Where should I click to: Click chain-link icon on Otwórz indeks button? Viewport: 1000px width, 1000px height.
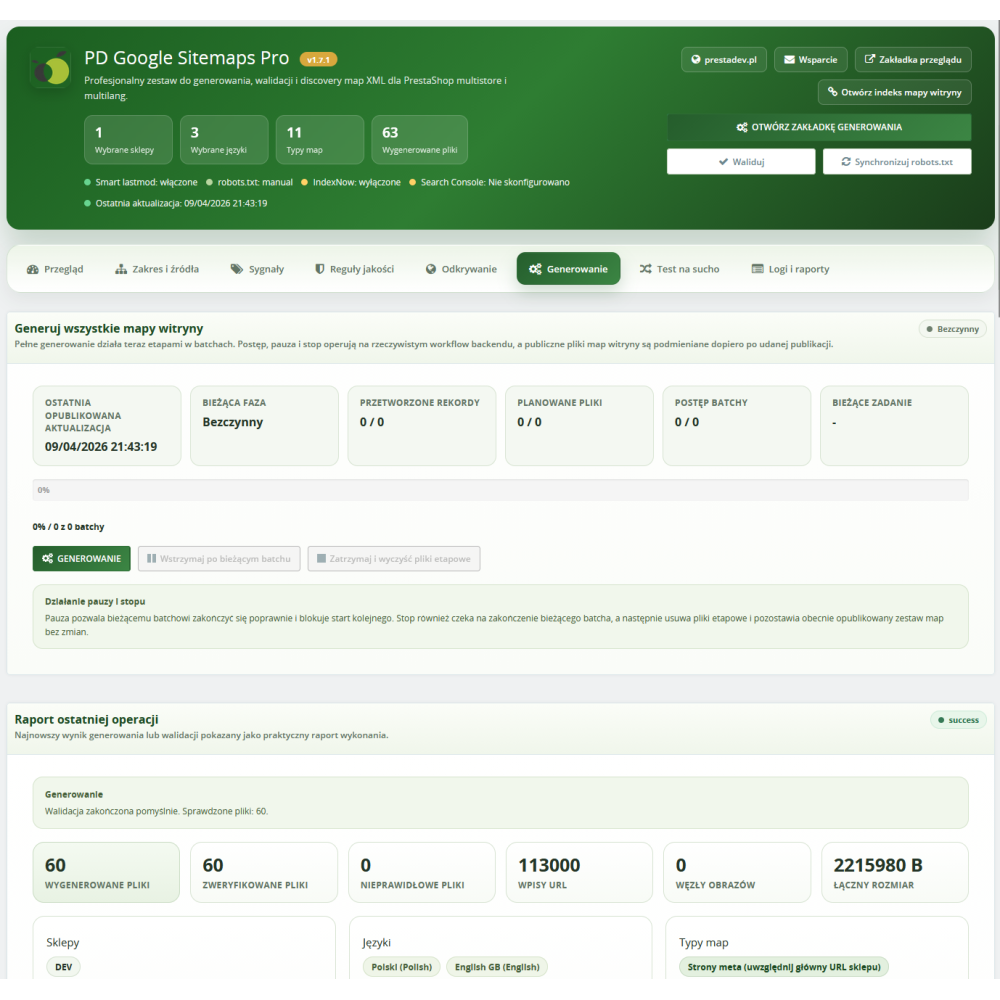pyautogui.click(x=833, y=92)
